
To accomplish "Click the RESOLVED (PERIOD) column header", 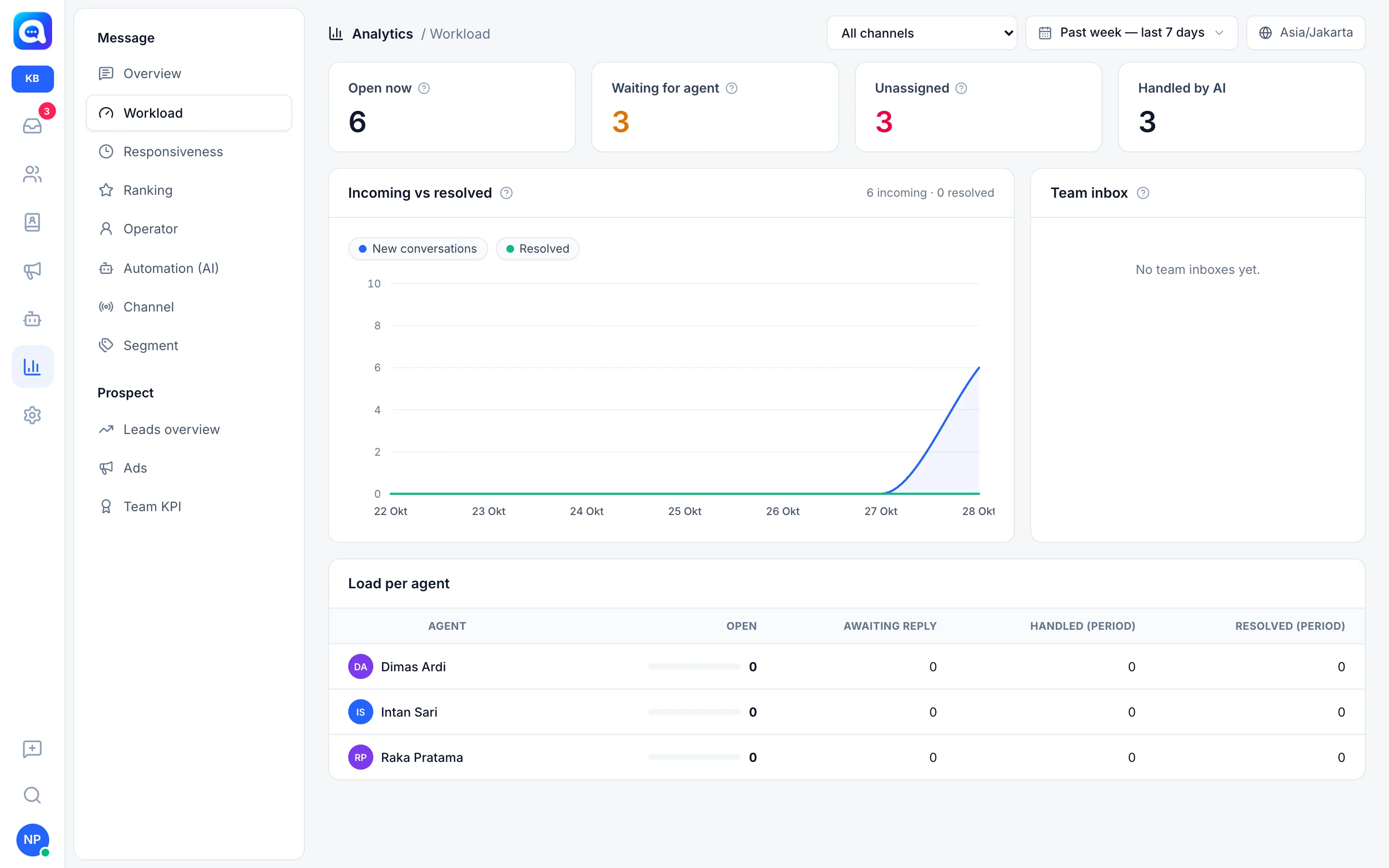I will tap(1290, 626).
